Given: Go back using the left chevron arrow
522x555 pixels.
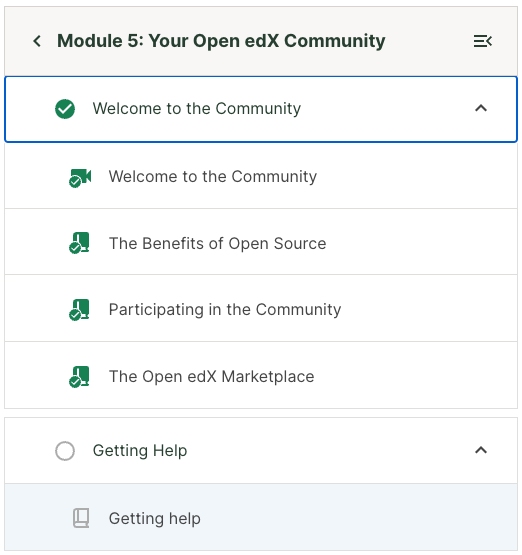Looking at the screenshot, I should (37, 41).
